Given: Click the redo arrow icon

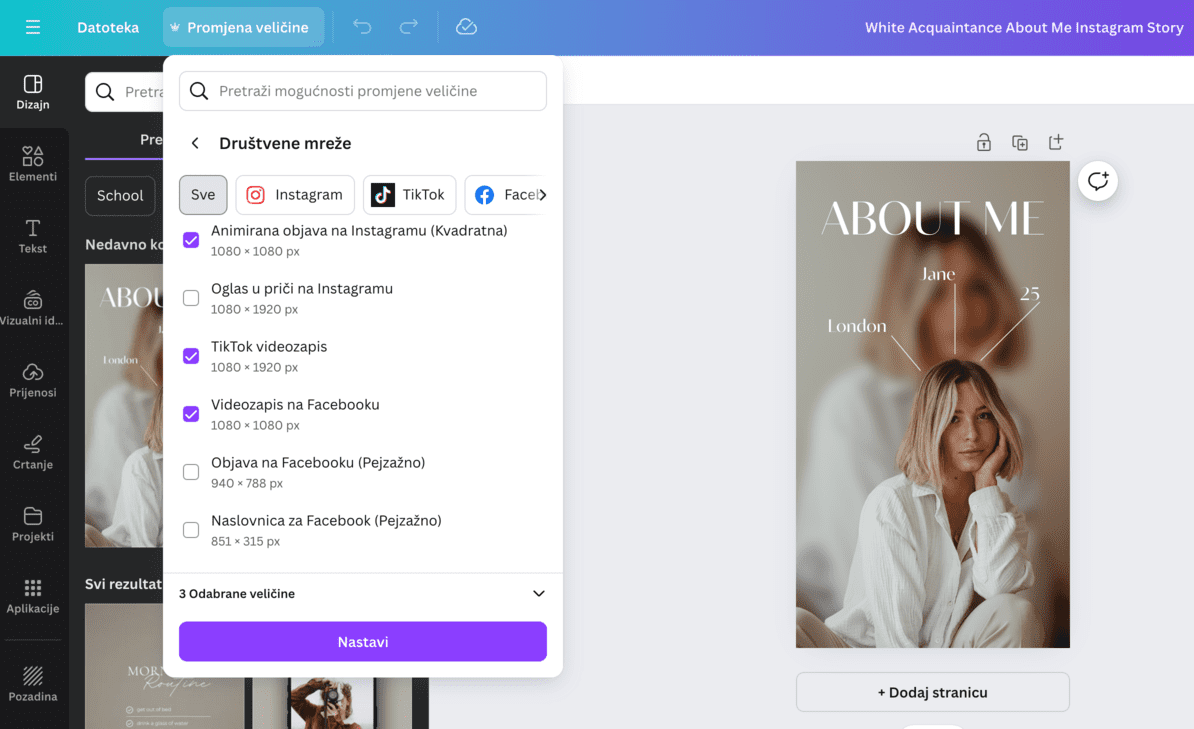Looking at the screenshot, I should [x=408, y=27].
